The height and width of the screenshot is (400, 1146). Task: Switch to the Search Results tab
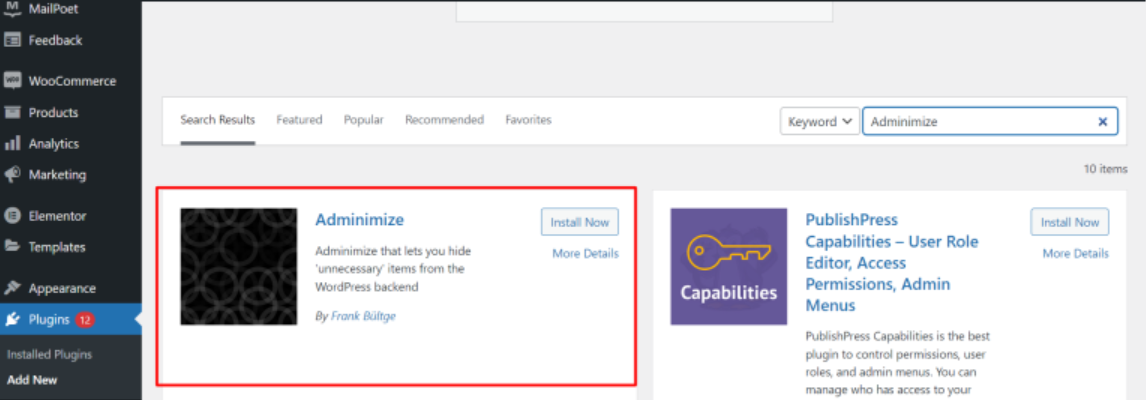point(218,120)
